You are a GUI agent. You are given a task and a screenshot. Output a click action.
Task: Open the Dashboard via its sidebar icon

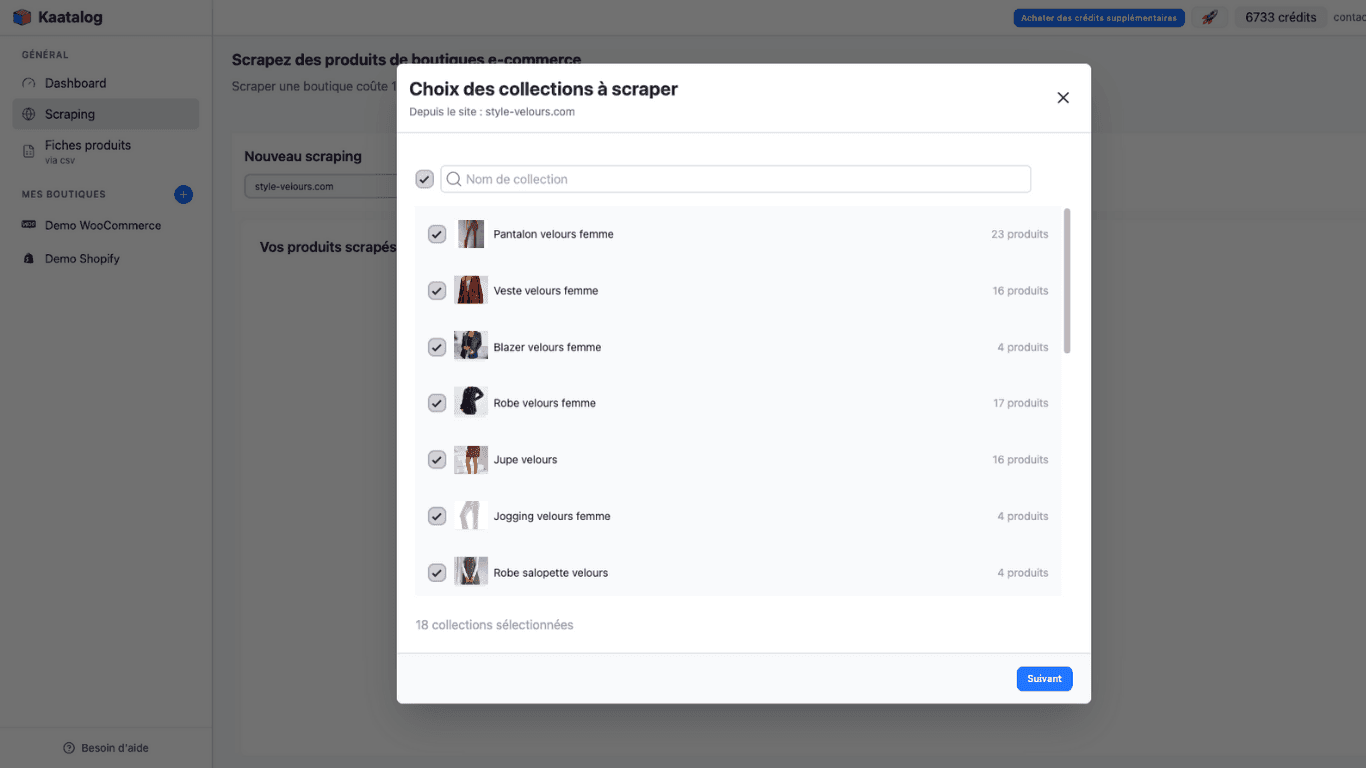pyautogui.click(x=28, y=82)
